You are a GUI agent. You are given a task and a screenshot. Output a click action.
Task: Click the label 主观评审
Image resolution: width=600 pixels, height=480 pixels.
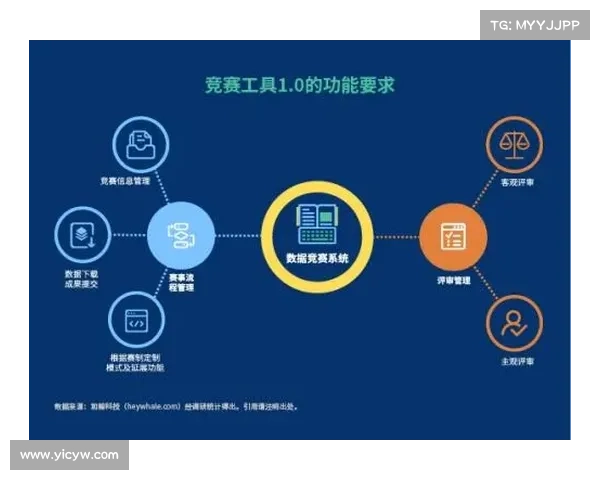coord(517,361)
